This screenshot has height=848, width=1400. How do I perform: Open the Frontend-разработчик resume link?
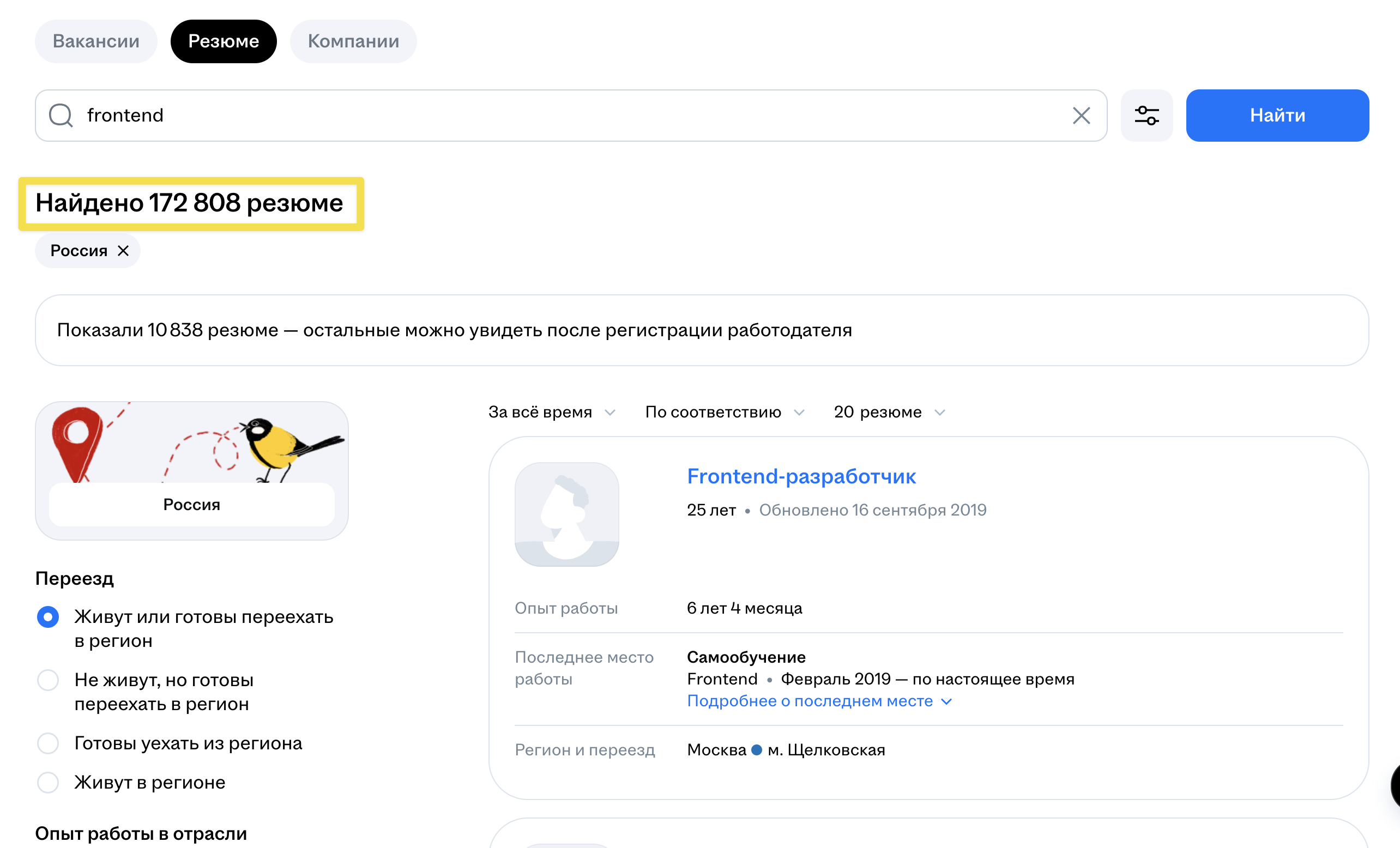coord(801,476)
